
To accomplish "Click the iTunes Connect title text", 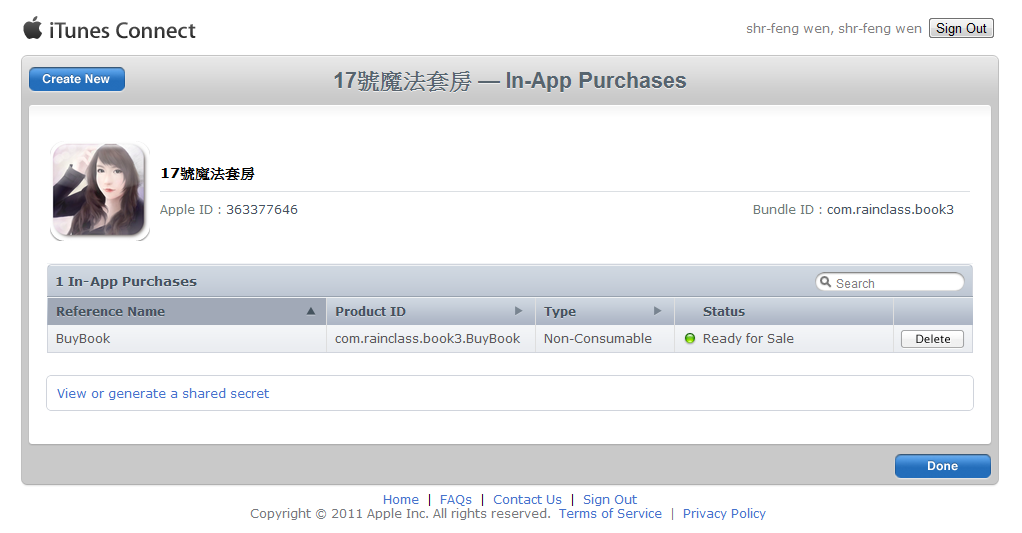I will point(122,31).
